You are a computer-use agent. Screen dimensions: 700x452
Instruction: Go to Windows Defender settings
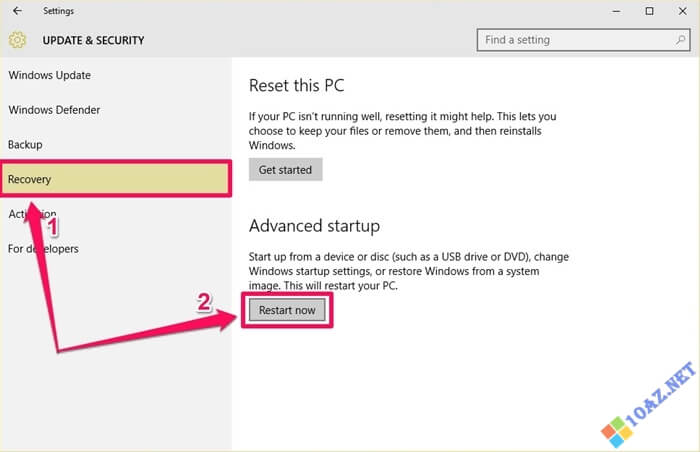point(54,110)
